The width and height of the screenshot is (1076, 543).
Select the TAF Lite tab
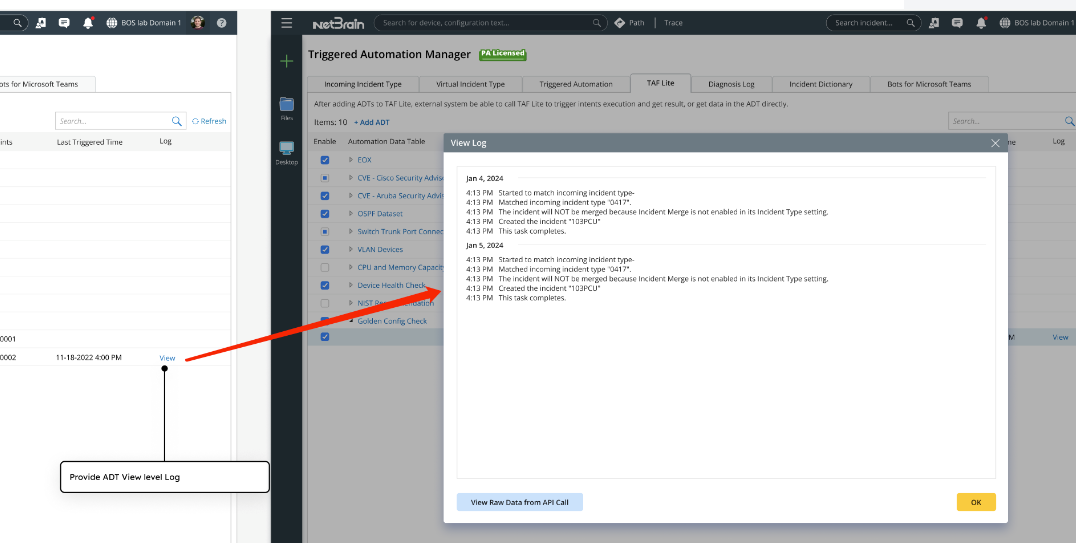(x=660, y=83)
